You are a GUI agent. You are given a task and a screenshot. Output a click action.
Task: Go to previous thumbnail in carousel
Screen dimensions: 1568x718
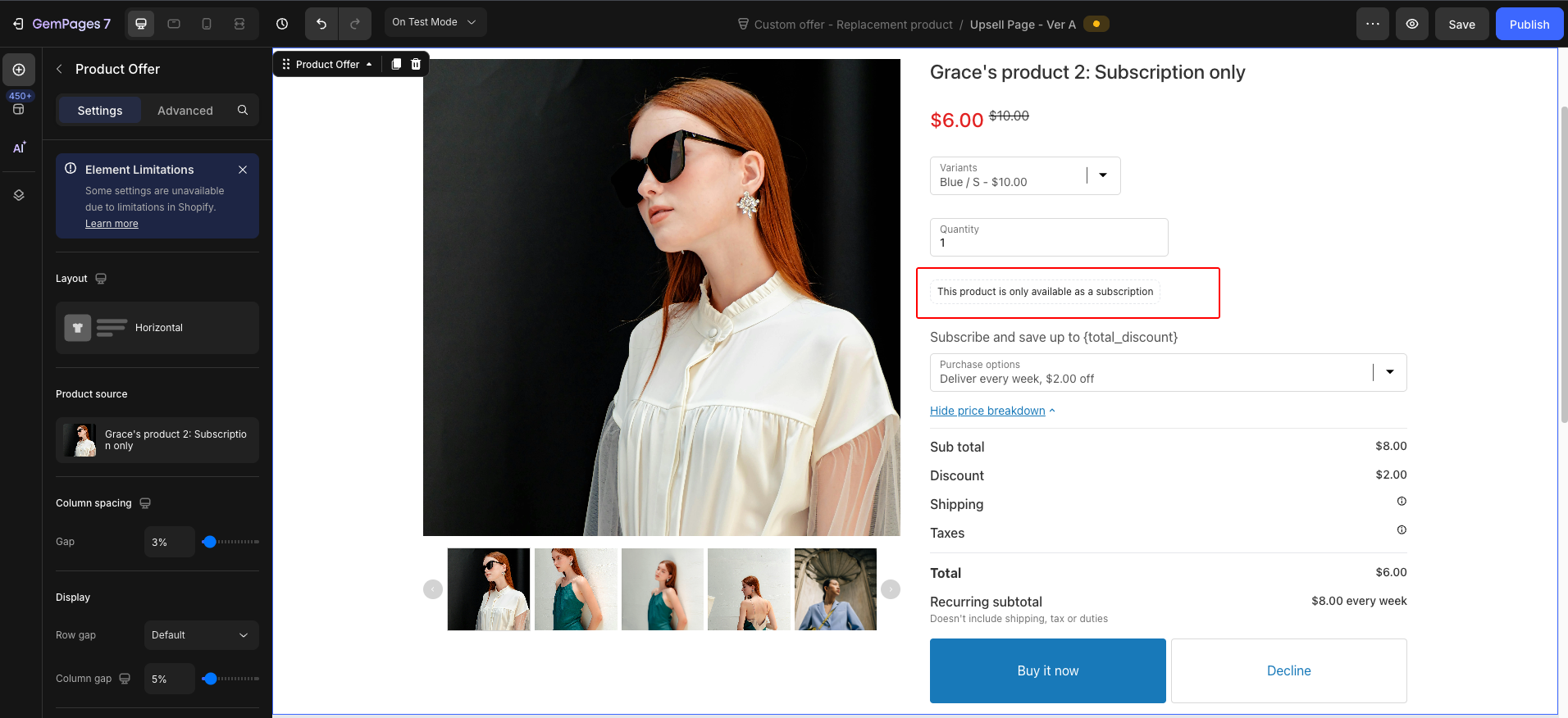pyautogui.click(x=433, y=589)
